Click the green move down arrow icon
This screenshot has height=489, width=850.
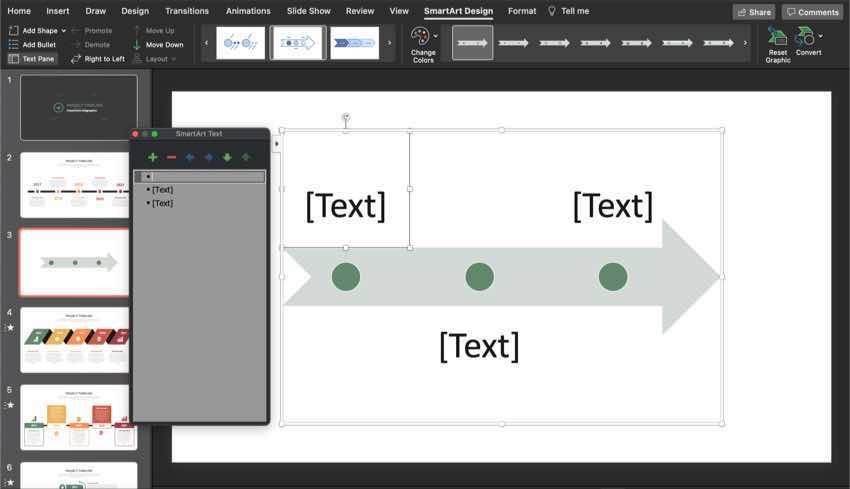click(x=227, y=157)
